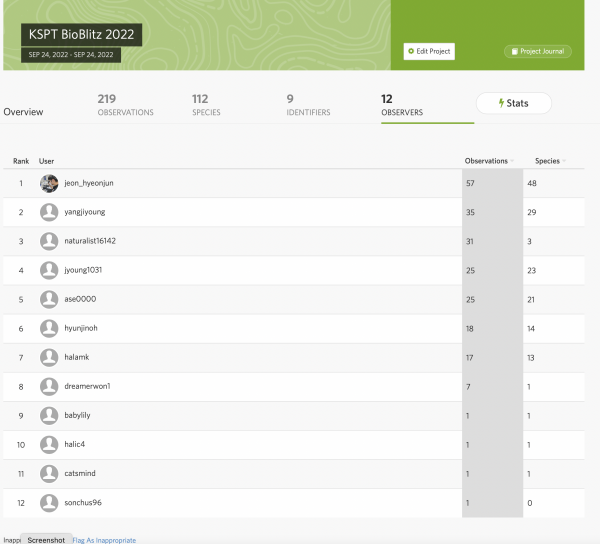Open user sonchus96's profile link
This screenshot has height=544, width=600.
click(x=83, y=503)
